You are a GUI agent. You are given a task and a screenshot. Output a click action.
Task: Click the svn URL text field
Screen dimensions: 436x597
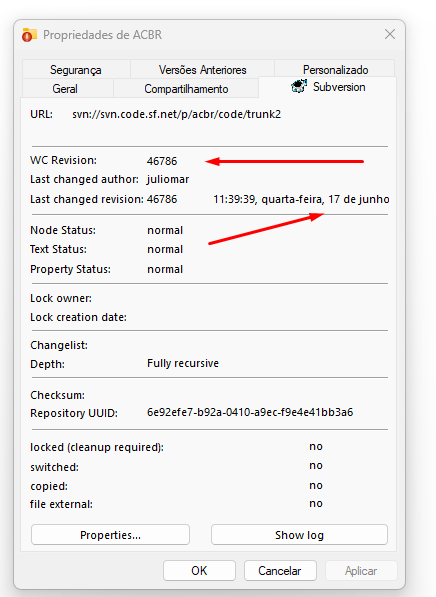(177, 114)
